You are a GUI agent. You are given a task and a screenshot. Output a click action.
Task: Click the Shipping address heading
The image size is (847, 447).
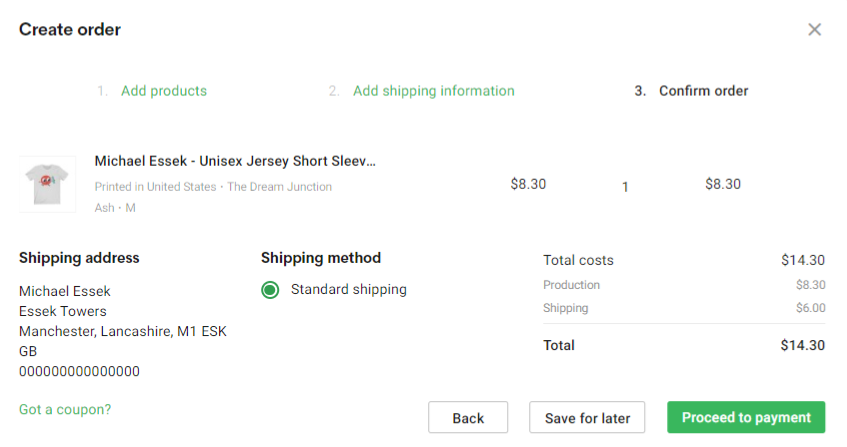[x=79, y=258]
